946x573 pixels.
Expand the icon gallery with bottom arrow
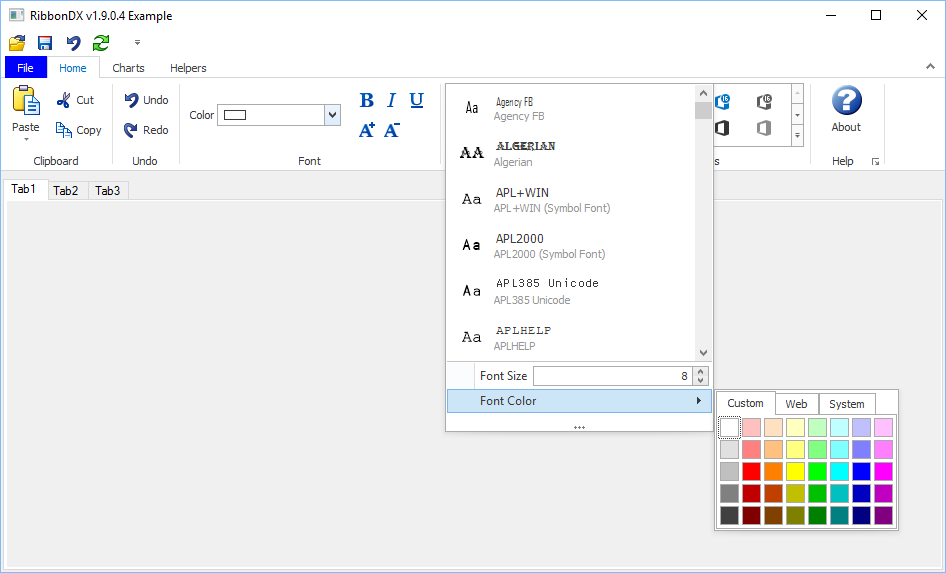[798, 136]
